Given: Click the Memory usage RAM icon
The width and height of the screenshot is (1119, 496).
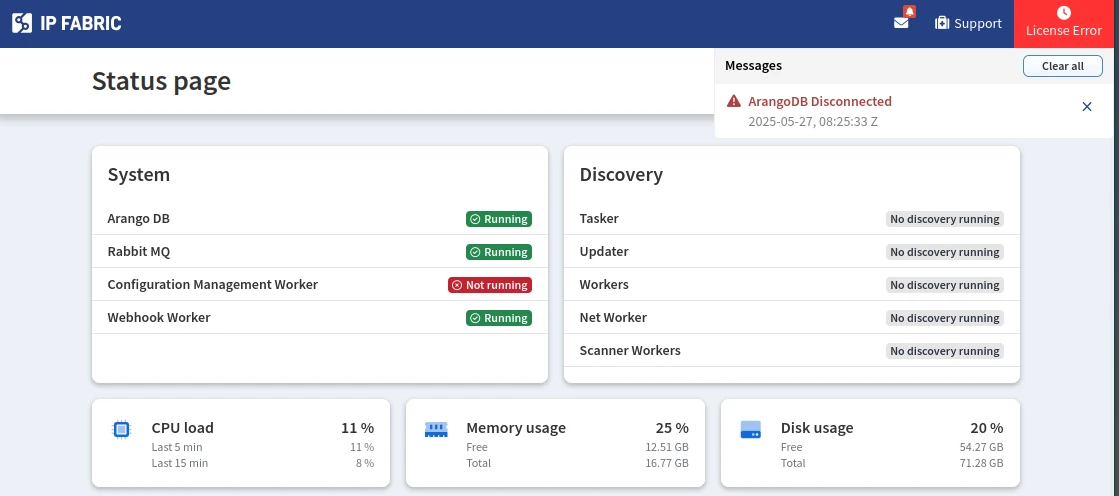Looking at the screenshot, I should pyautogui.click(x=436, y=429).
